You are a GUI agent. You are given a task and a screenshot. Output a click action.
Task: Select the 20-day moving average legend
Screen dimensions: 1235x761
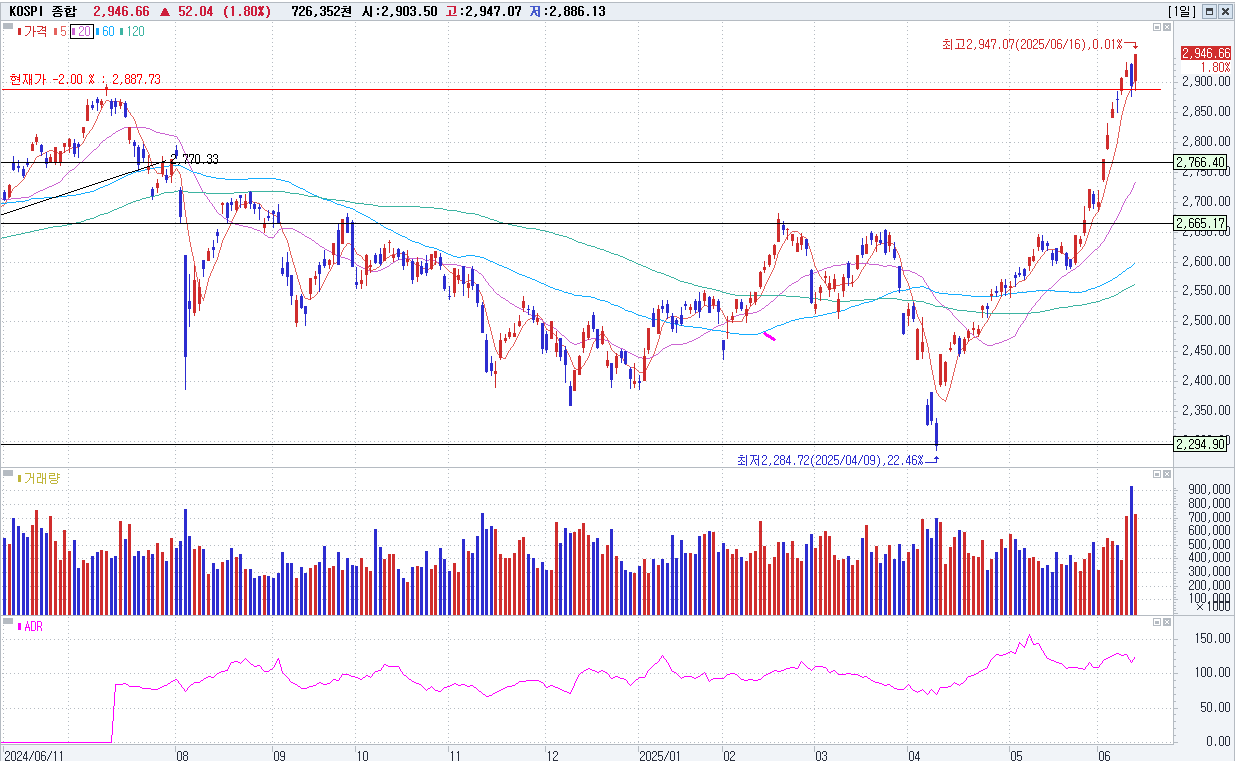point(83,31)
